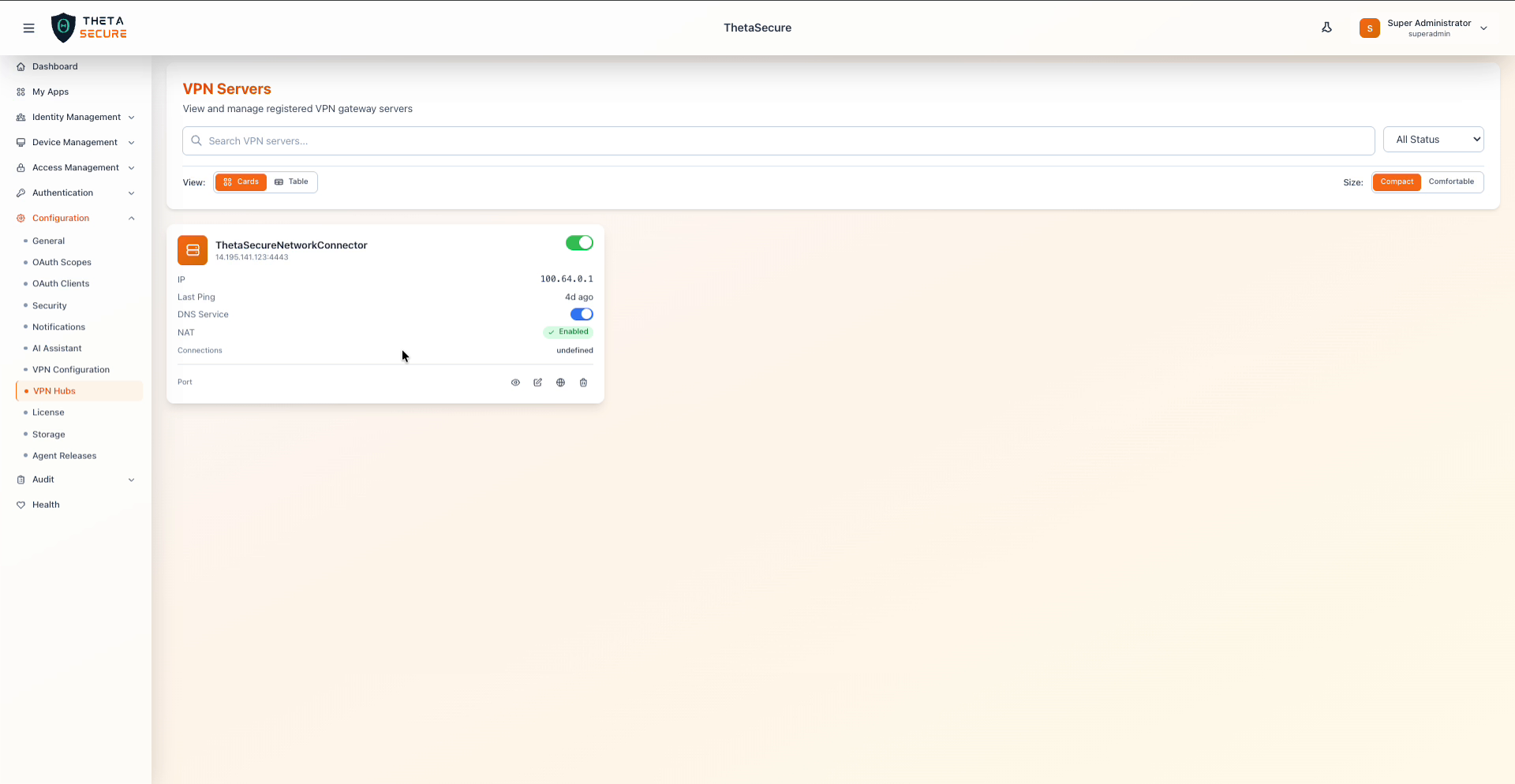Expand the Identity Management menu
Image resolution: width=1515 pixels, height=784 pixels.
[x=75, y=117]
